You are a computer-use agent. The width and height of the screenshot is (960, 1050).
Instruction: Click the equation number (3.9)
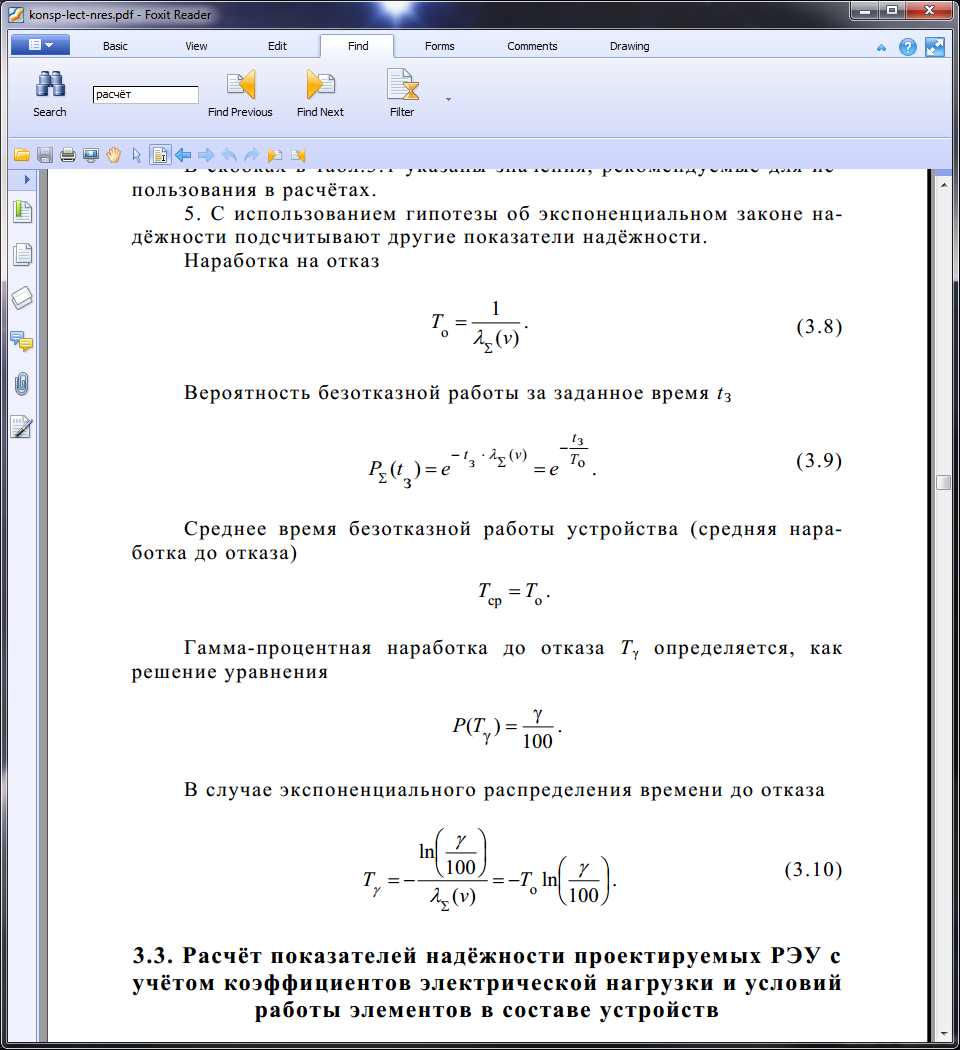pyautogui.click(x=819, y=460)
